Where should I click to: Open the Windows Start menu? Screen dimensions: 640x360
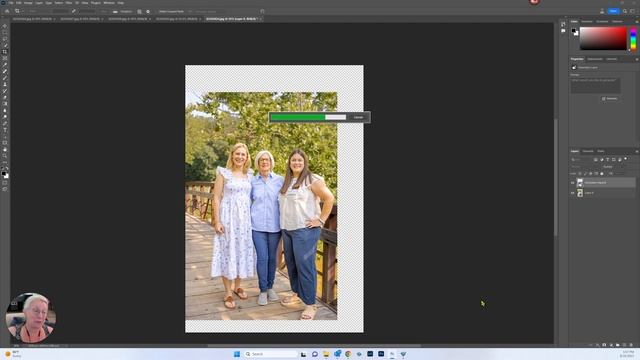(x=237, y=354)
